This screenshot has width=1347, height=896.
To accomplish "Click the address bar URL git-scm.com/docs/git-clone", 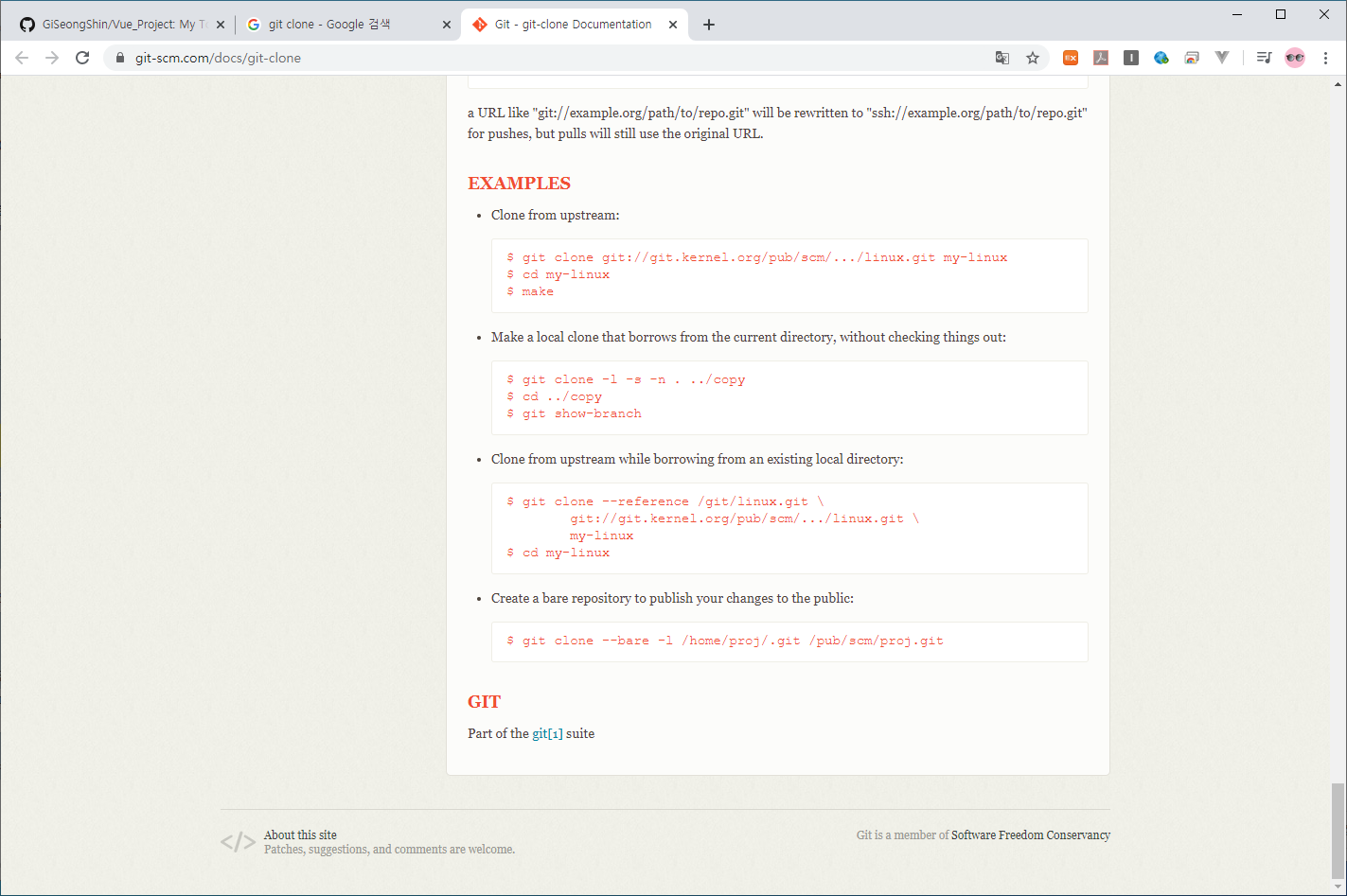I will coord(218,58).
